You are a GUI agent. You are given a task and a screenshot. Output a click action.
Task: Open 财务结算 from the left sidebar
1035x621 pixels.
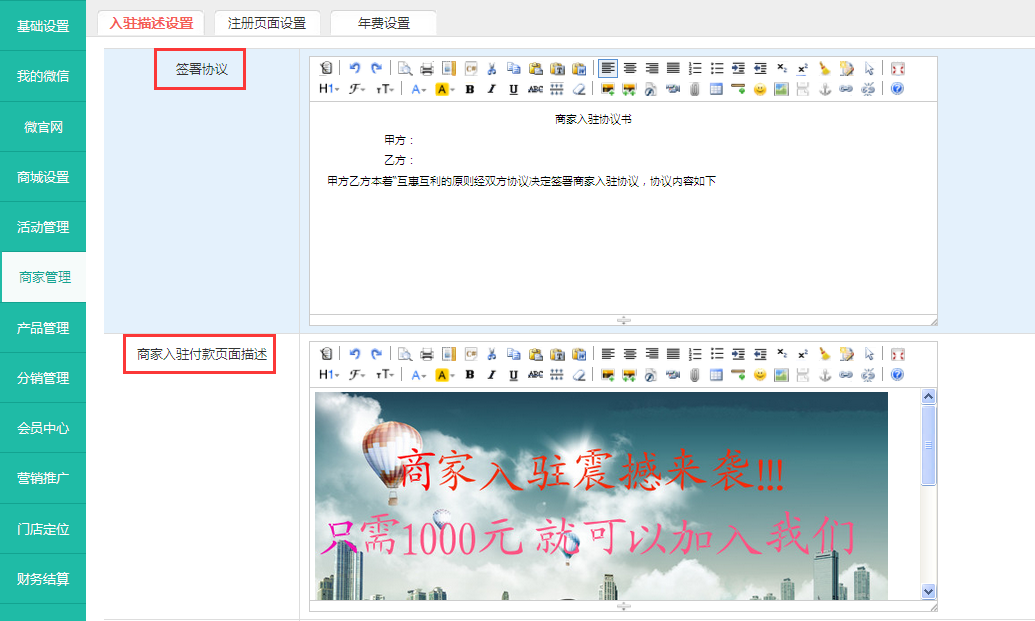click(43, 579)
